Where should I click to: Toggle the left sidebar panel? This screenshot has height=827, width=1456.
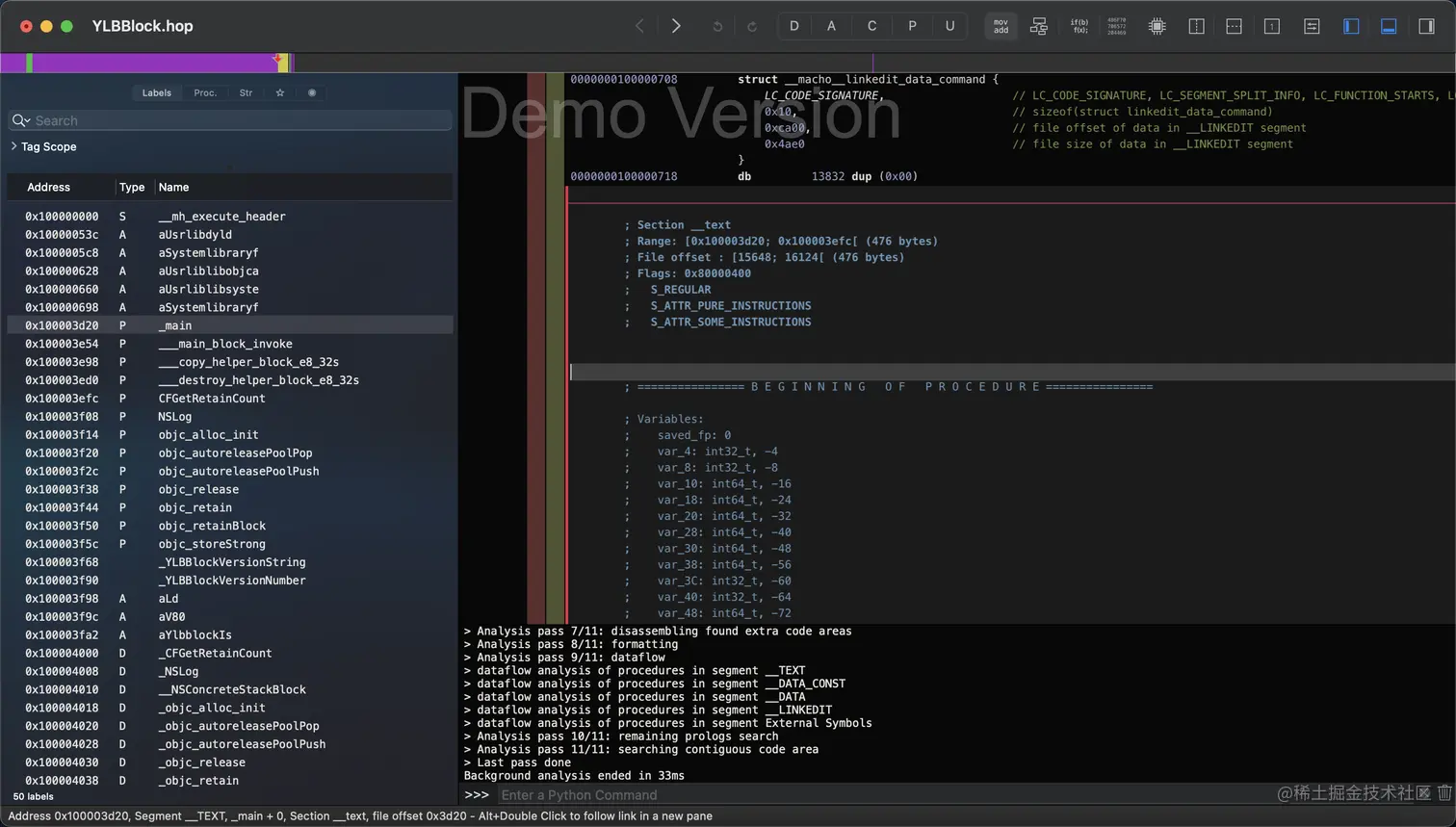coord(1351,26)
